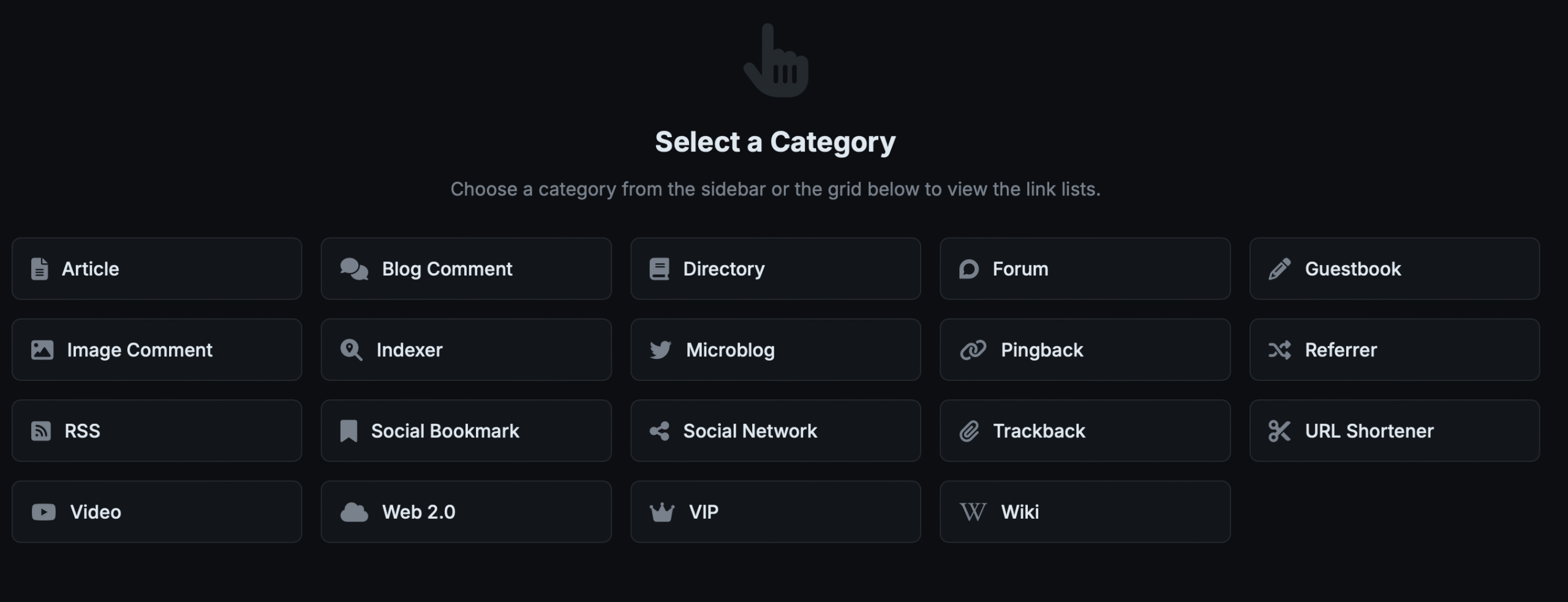Select the Indexer category
The width and height of the screenshot is (1568, 602).
tap(466, 350)
